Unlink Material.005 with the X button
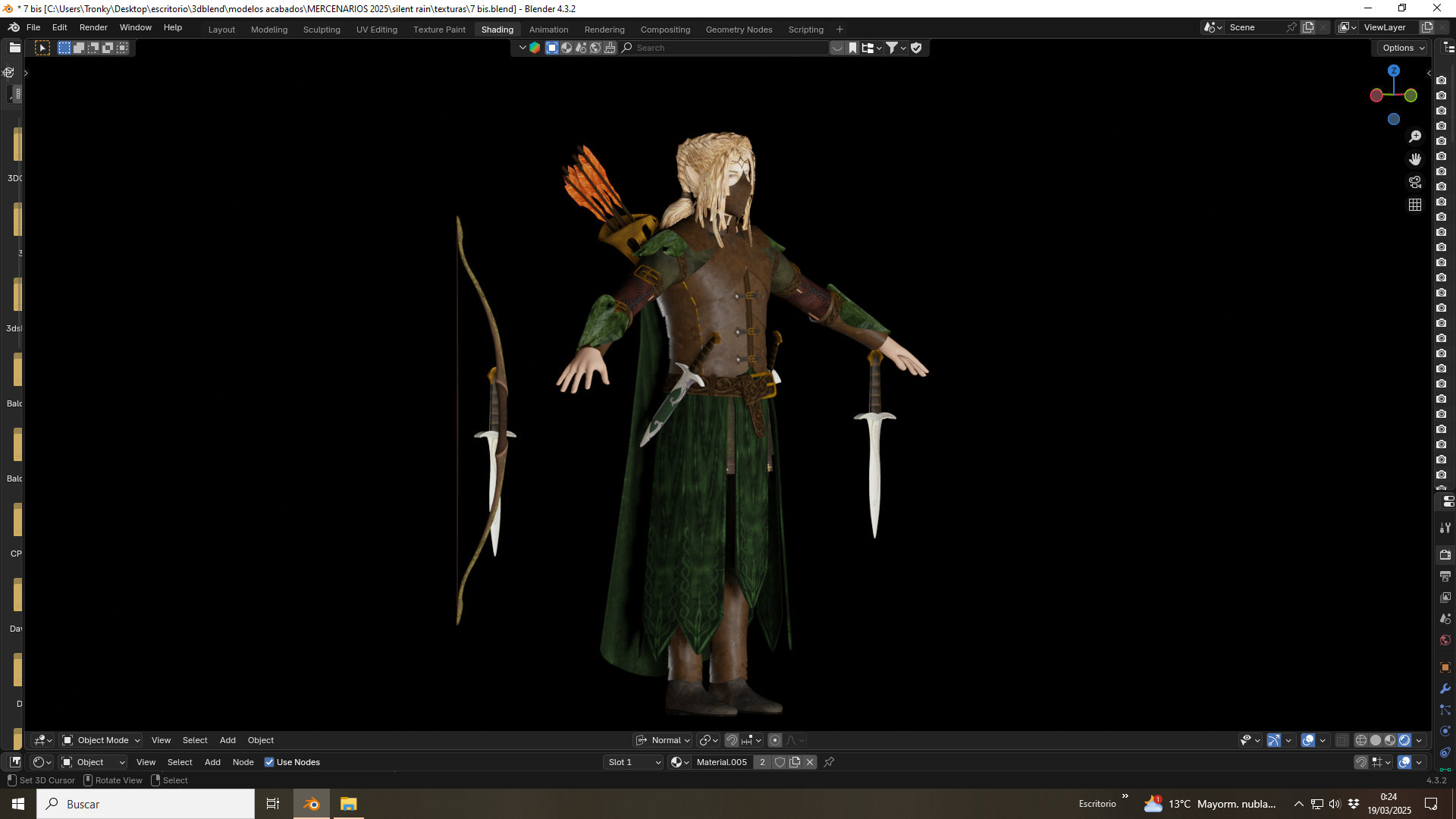Image resolution: width=1456 pixels, height=819 pixels. 810,762
